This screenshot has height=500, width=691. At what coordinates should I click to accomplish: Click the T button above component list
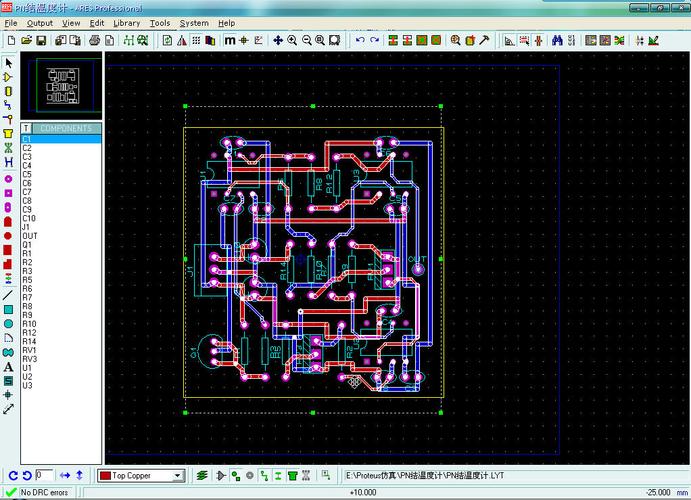pyautogui.click(x=26, y=128)
